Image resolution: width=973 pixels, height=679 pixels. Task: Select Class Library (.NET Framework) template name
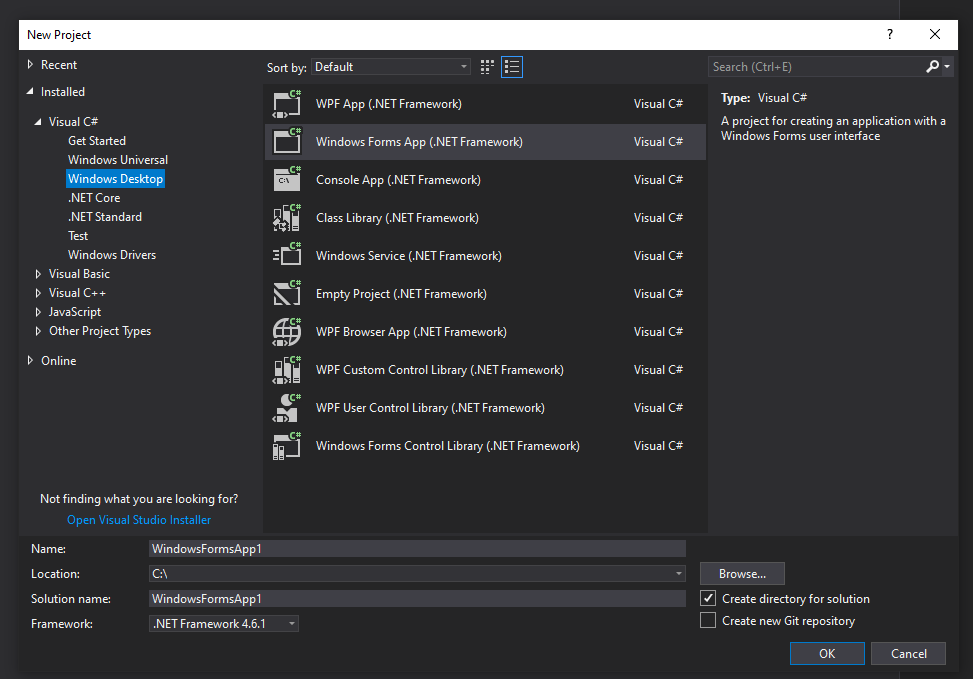point(397,218)
